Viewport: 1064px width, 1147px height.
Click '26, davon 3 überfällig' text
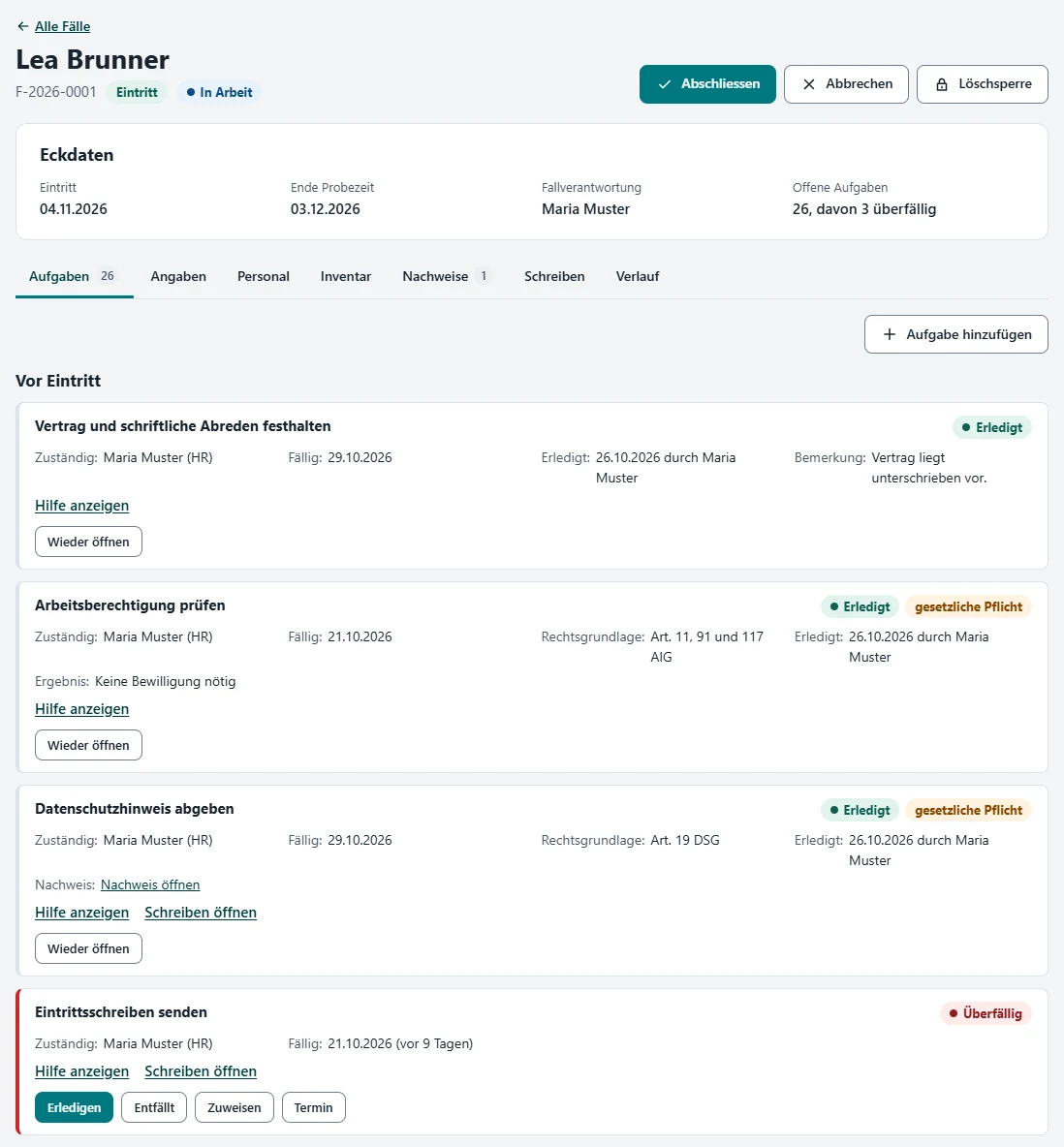[864, 209]
